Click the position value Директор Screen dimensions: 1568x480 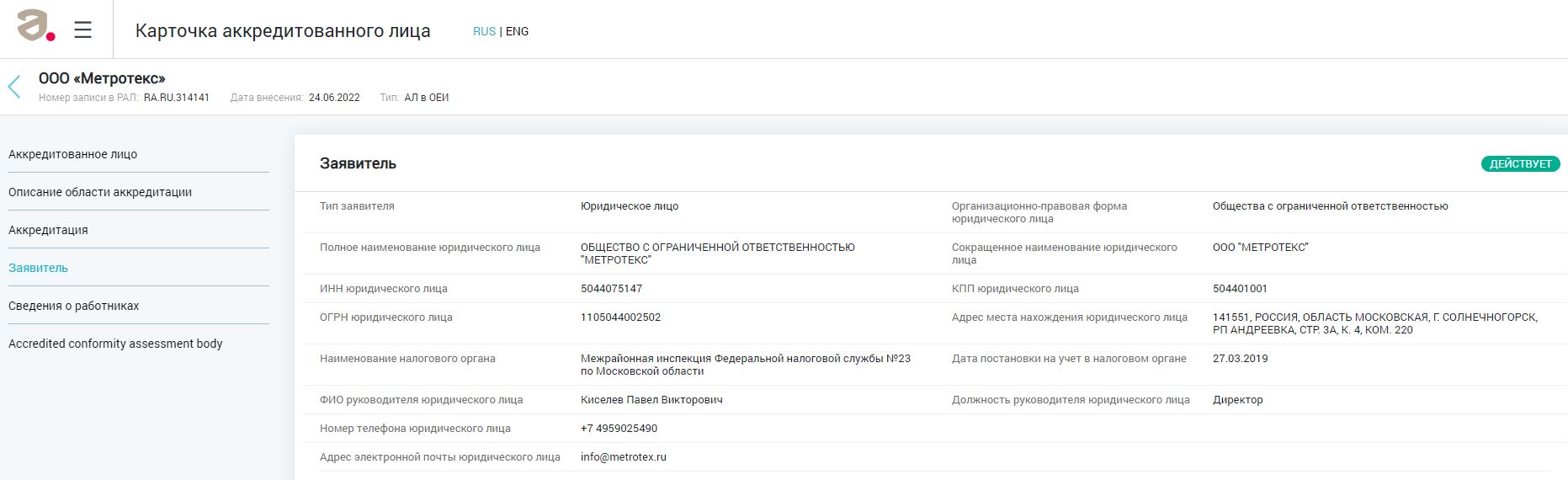coord(1238,400)
